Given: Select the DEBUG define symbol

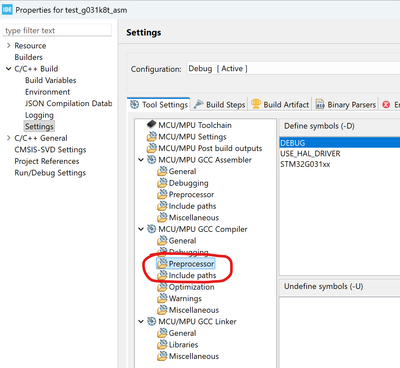Looking at the screenshot, I should coord(340,143).
